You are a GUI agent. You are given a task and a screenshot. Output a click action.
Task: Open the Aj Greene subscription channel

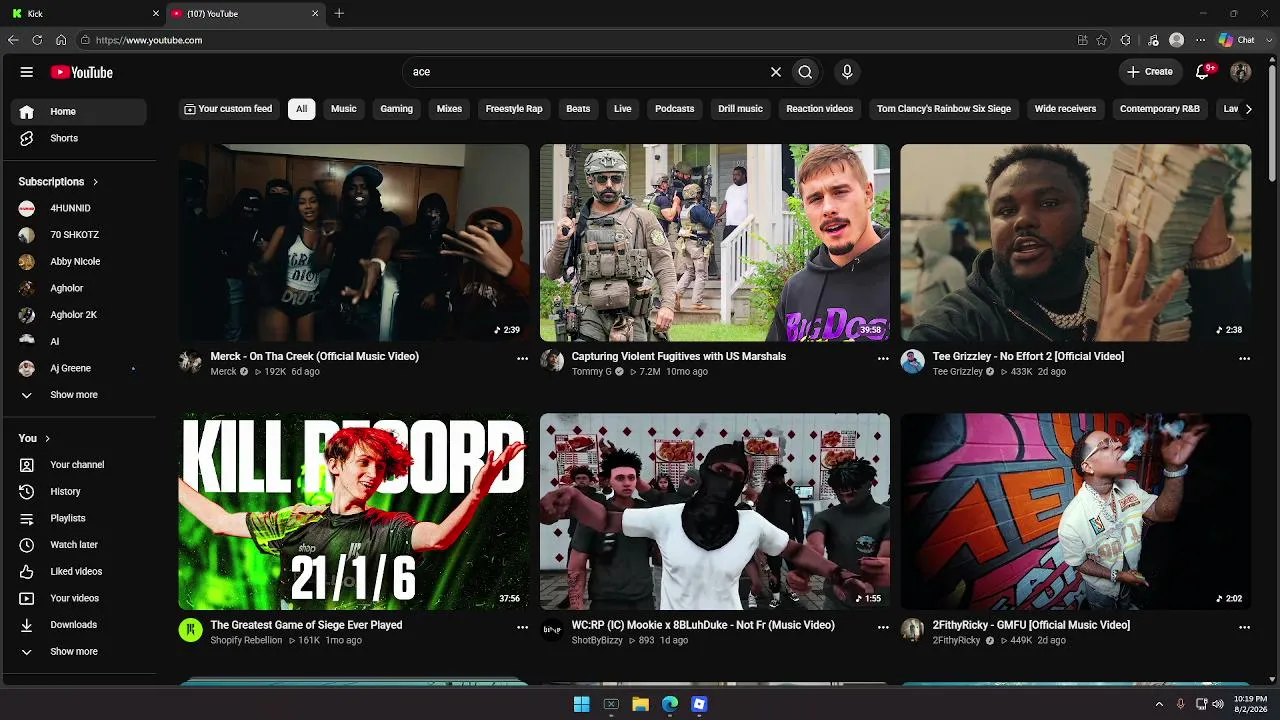80,368
